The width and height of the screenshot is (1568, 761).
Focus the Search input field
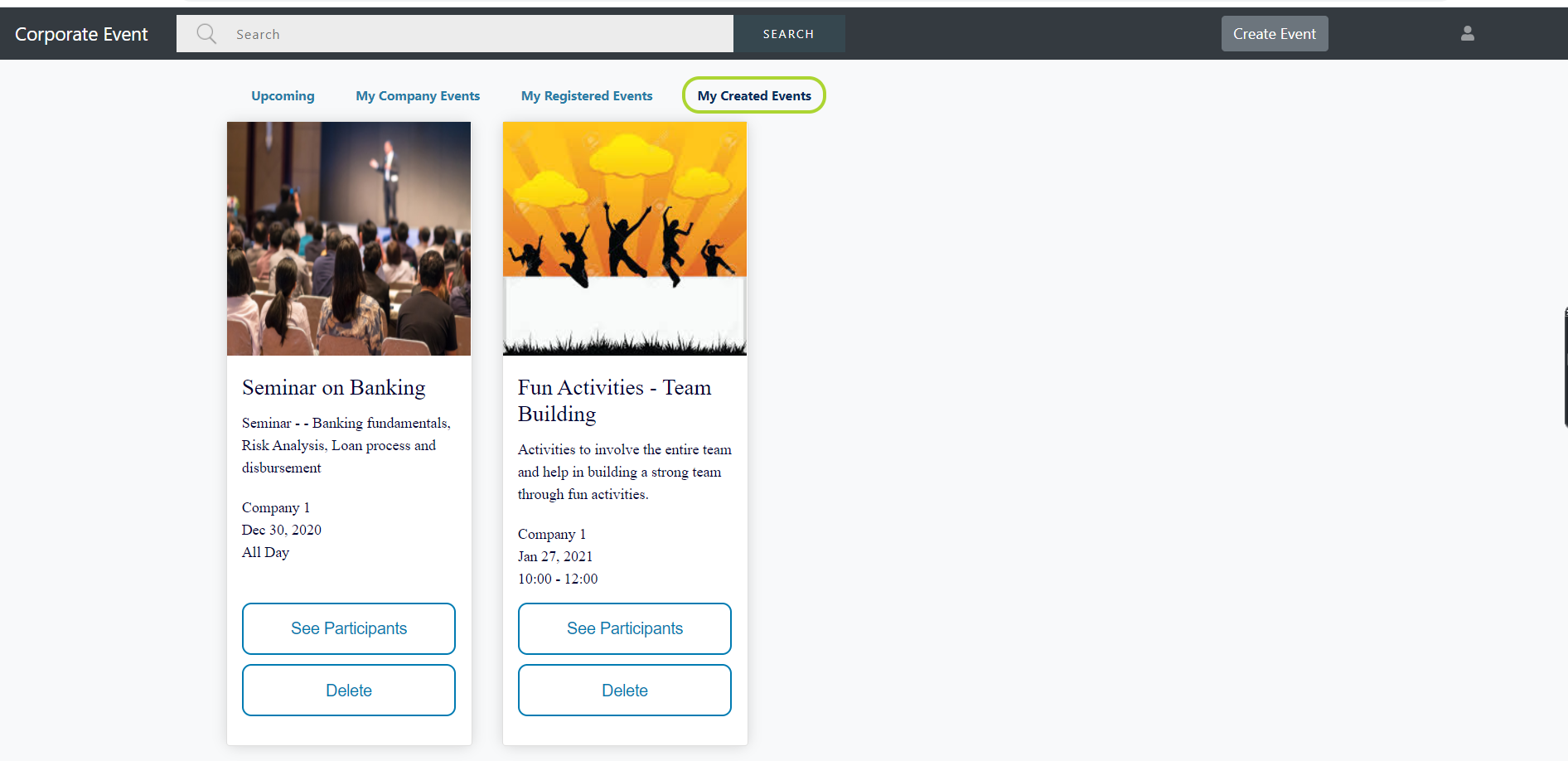click(x=455, y=34)
